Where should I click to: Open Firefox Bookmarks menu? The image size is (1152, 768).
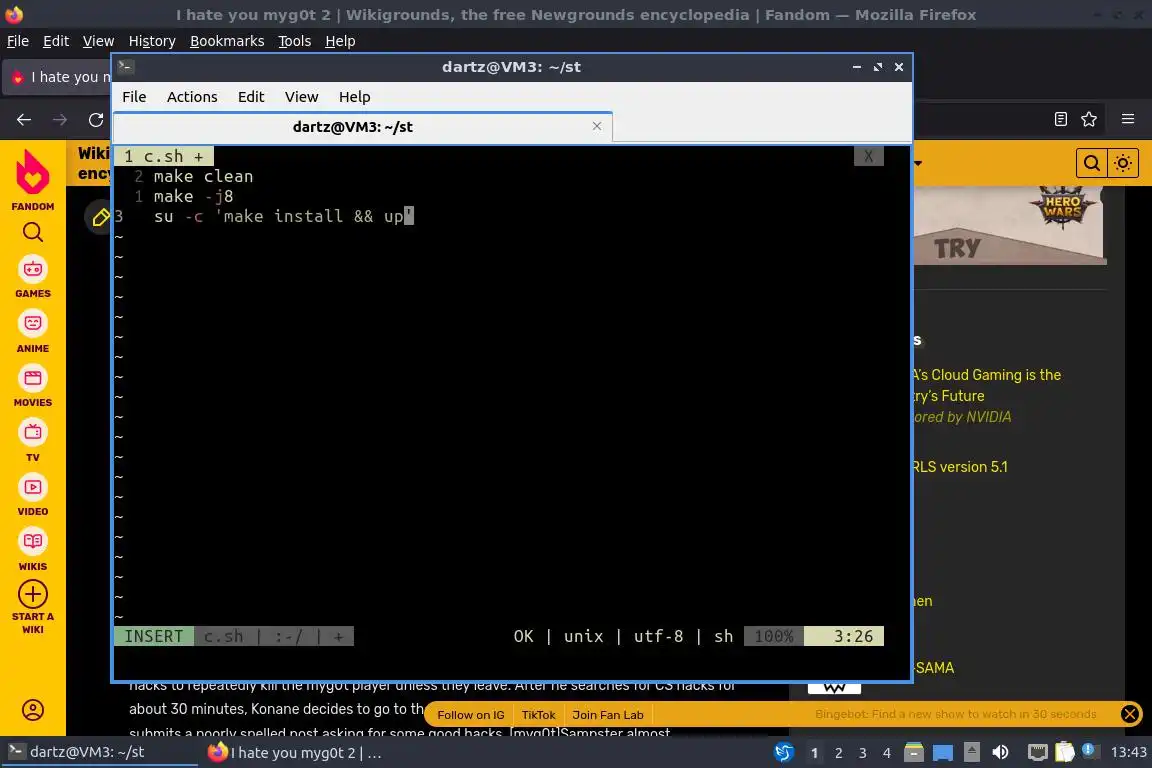(227, 41)
